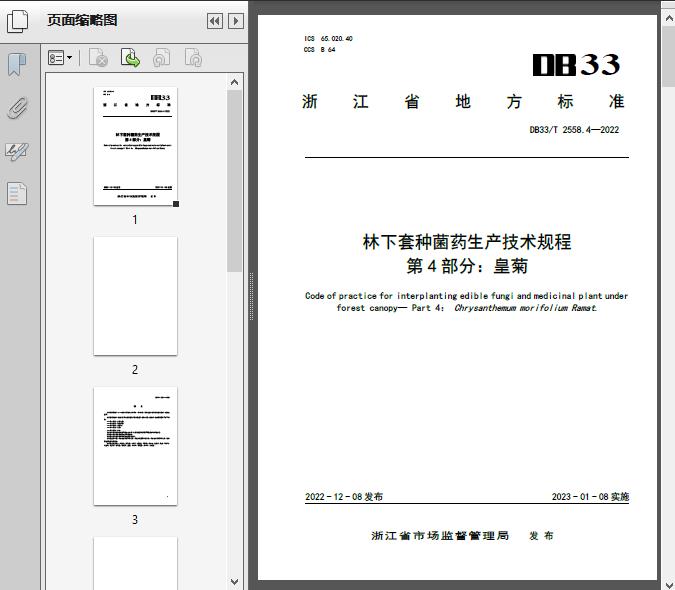
Task: Click 'CCS B 64' text
Action: (319, 49)
